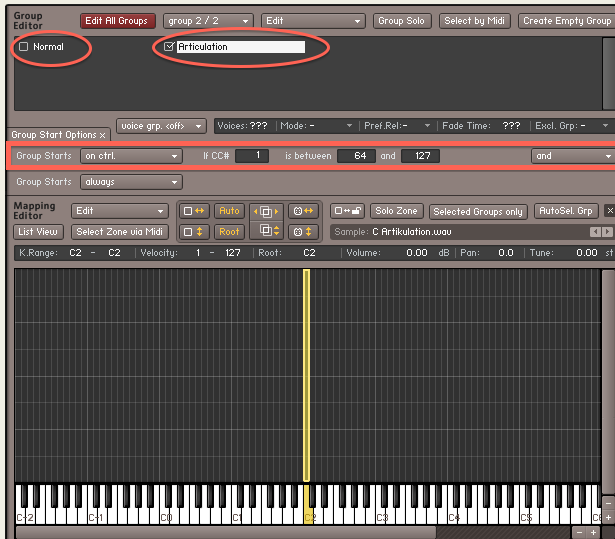The height and width of the screenshot is (539, 615).
Task: Click the lock zones icon beside Solo Zone
Action: (346, 211)
